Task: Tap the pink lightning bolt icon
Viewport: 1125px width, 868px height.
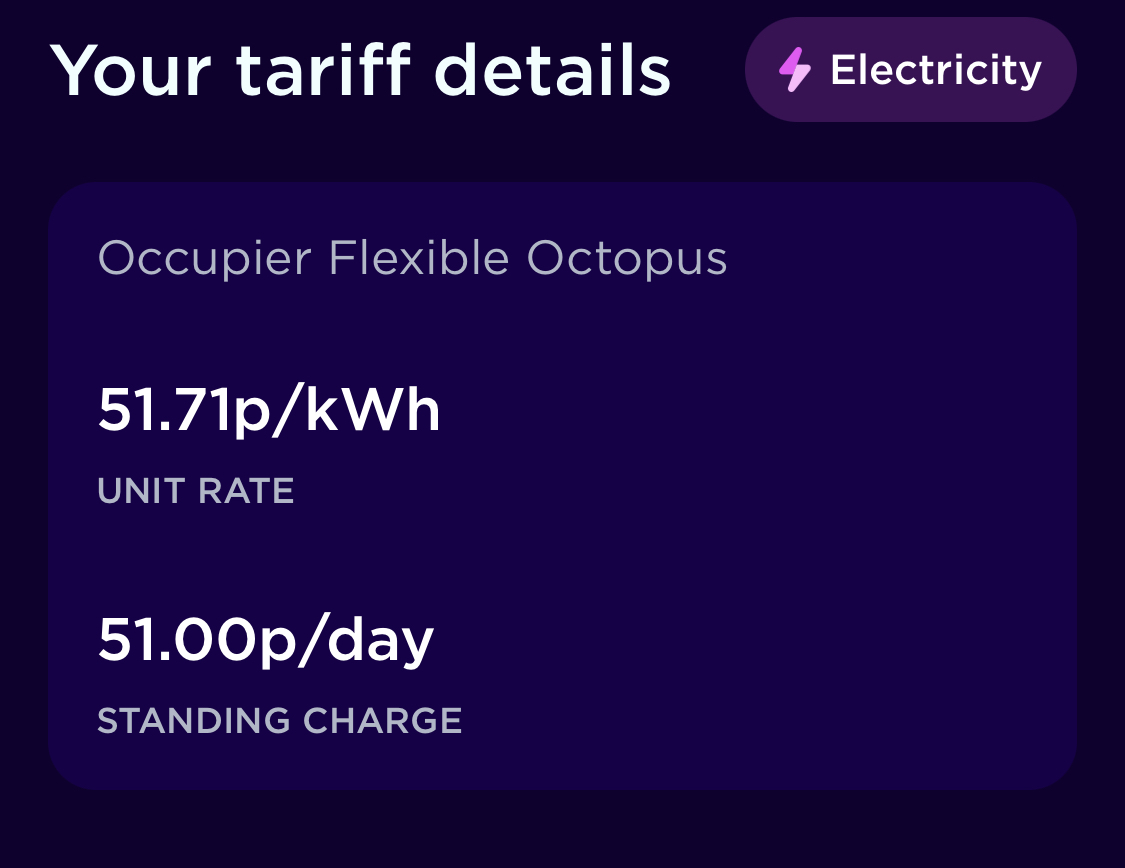Action: (796, 70)
